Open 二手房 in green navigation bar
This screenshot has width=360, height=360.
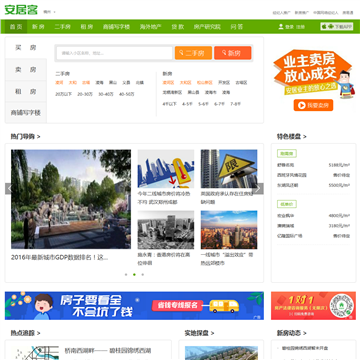click(62, 27)
